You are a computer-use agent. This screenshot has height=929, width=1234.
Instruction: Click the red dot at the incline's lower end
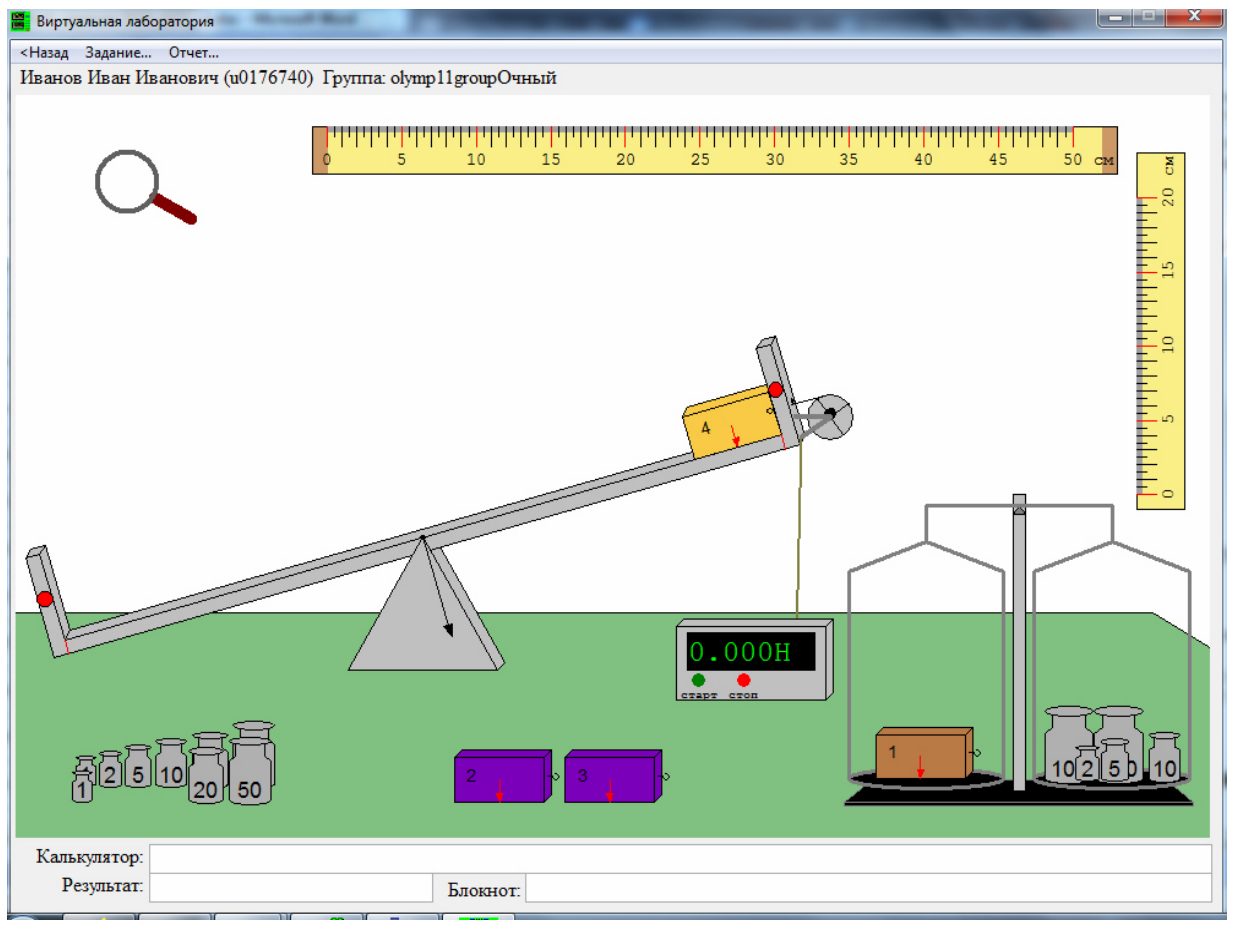[45, 599]
